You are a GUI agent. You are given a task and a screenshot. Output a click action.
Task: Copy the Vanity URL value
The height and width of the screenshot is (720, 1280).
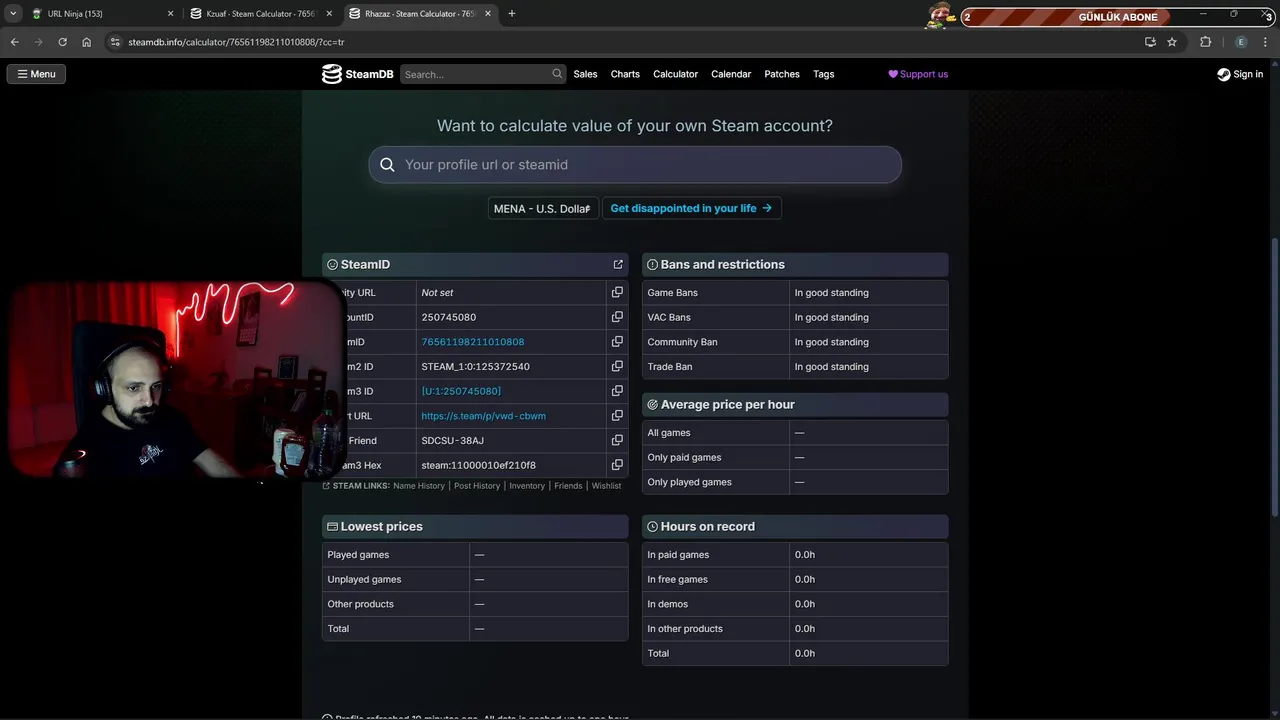point(617,292)
